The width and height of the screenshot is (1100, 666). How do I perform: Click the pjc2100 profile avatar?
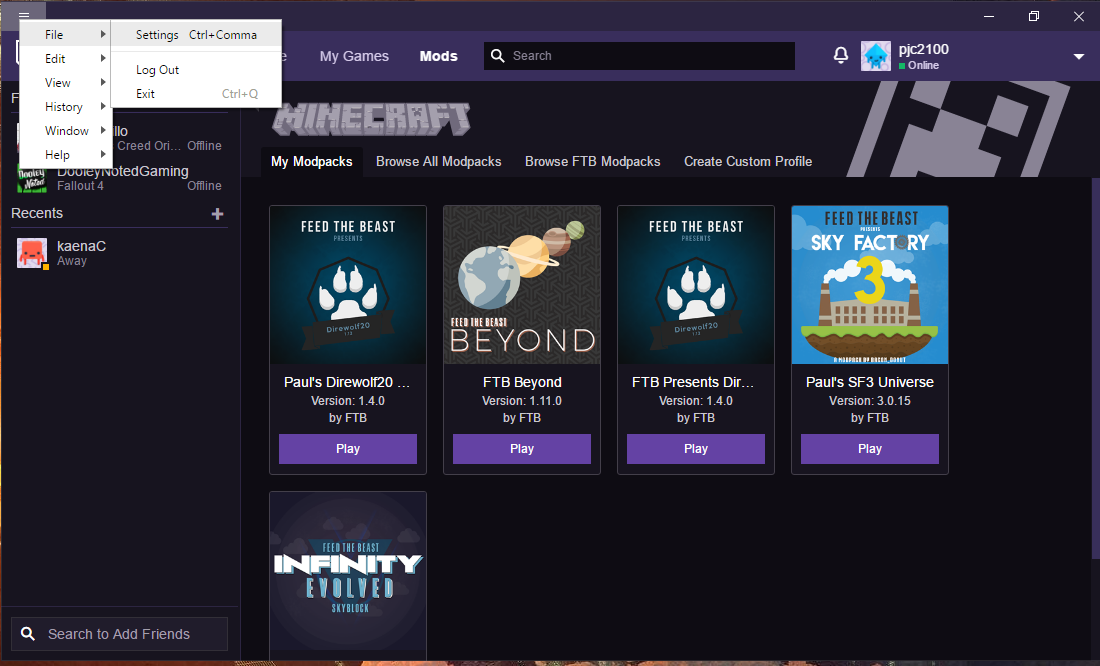(876, 56)
